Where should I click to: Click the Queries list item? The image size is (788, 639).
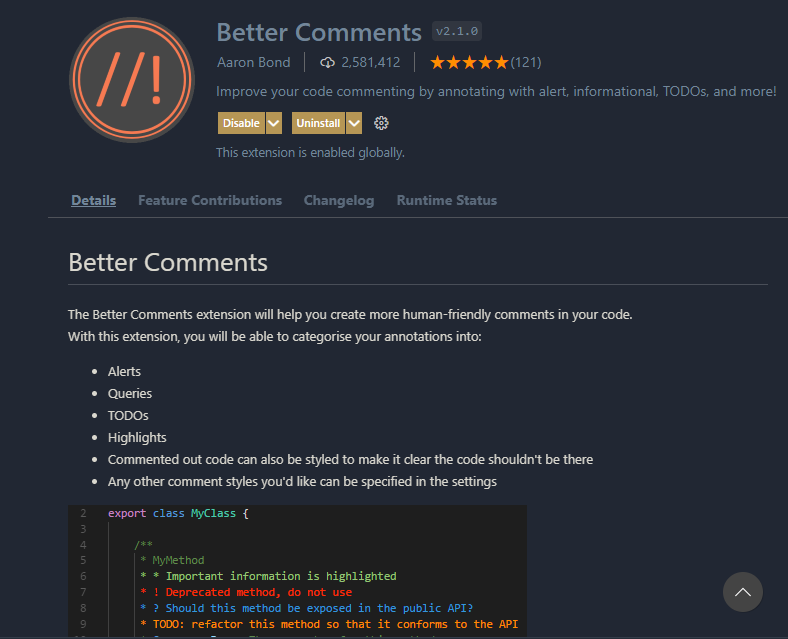point(130,393)
